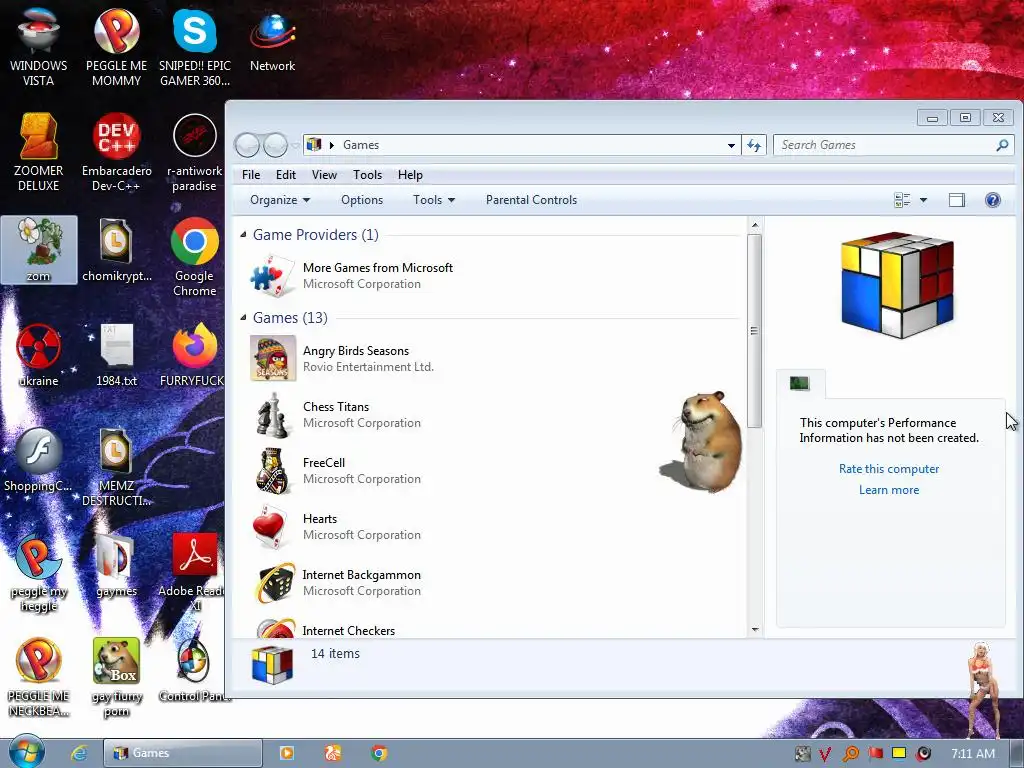
Task: Click the 7:11 AM clock
Action: coord(972,754)
